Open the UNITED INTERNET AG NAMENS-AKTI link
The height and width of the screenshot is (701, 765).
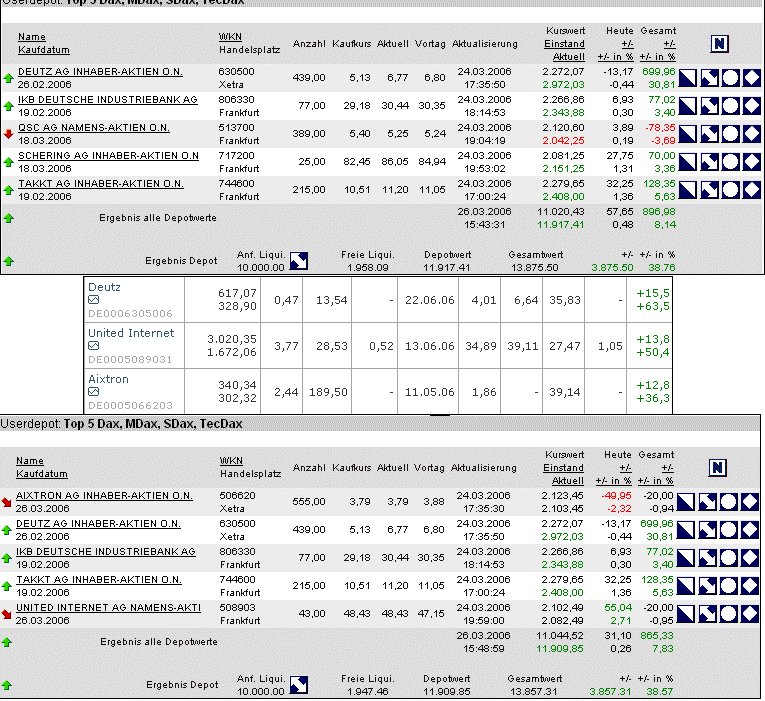[108, 608]
